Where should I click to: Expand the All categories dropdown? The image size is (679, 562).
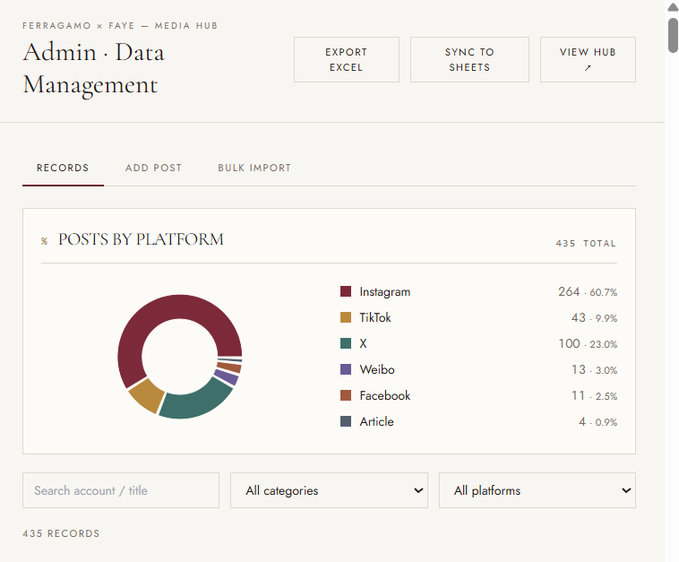(329, 490)
